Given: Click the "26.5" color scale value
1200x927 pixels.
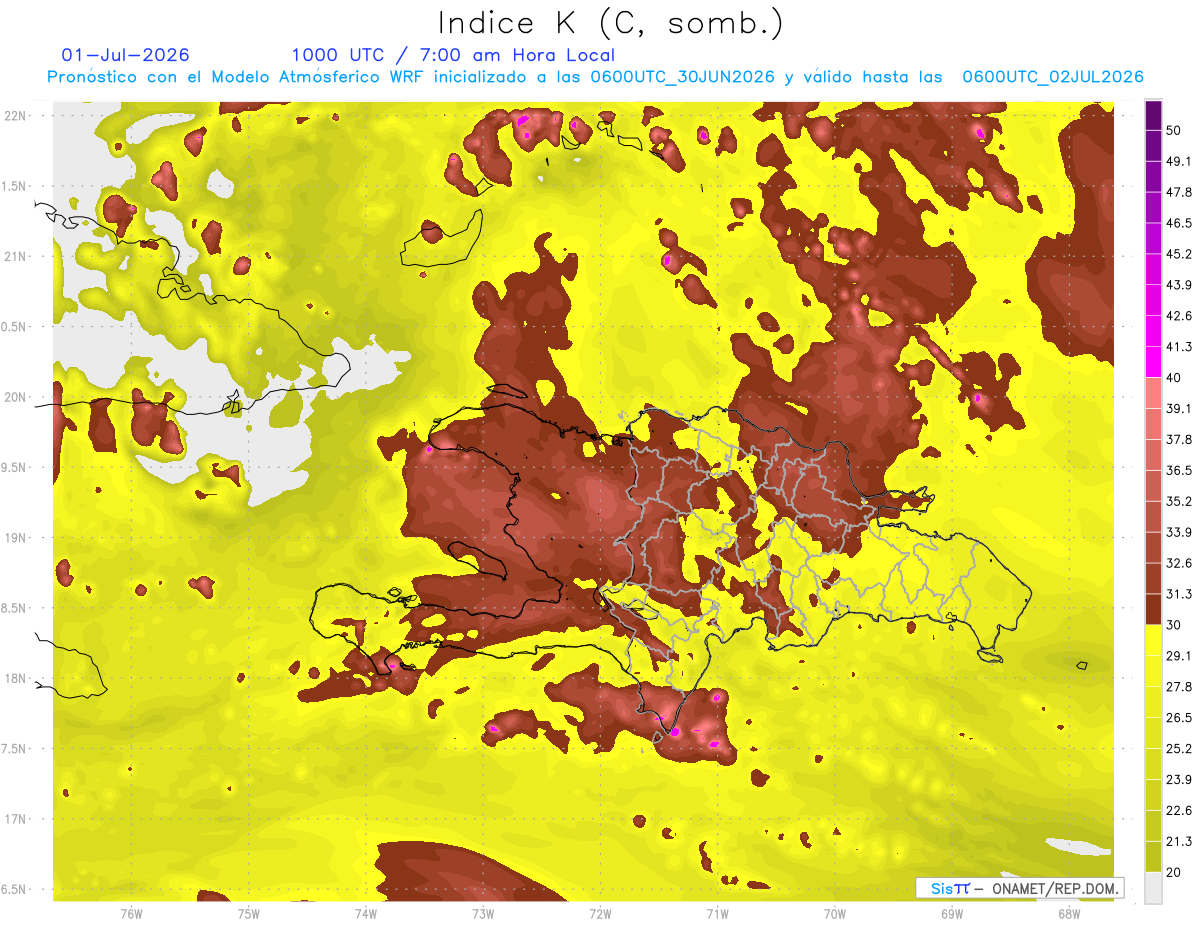Looking at the screenshot, I should point(1179,717).
